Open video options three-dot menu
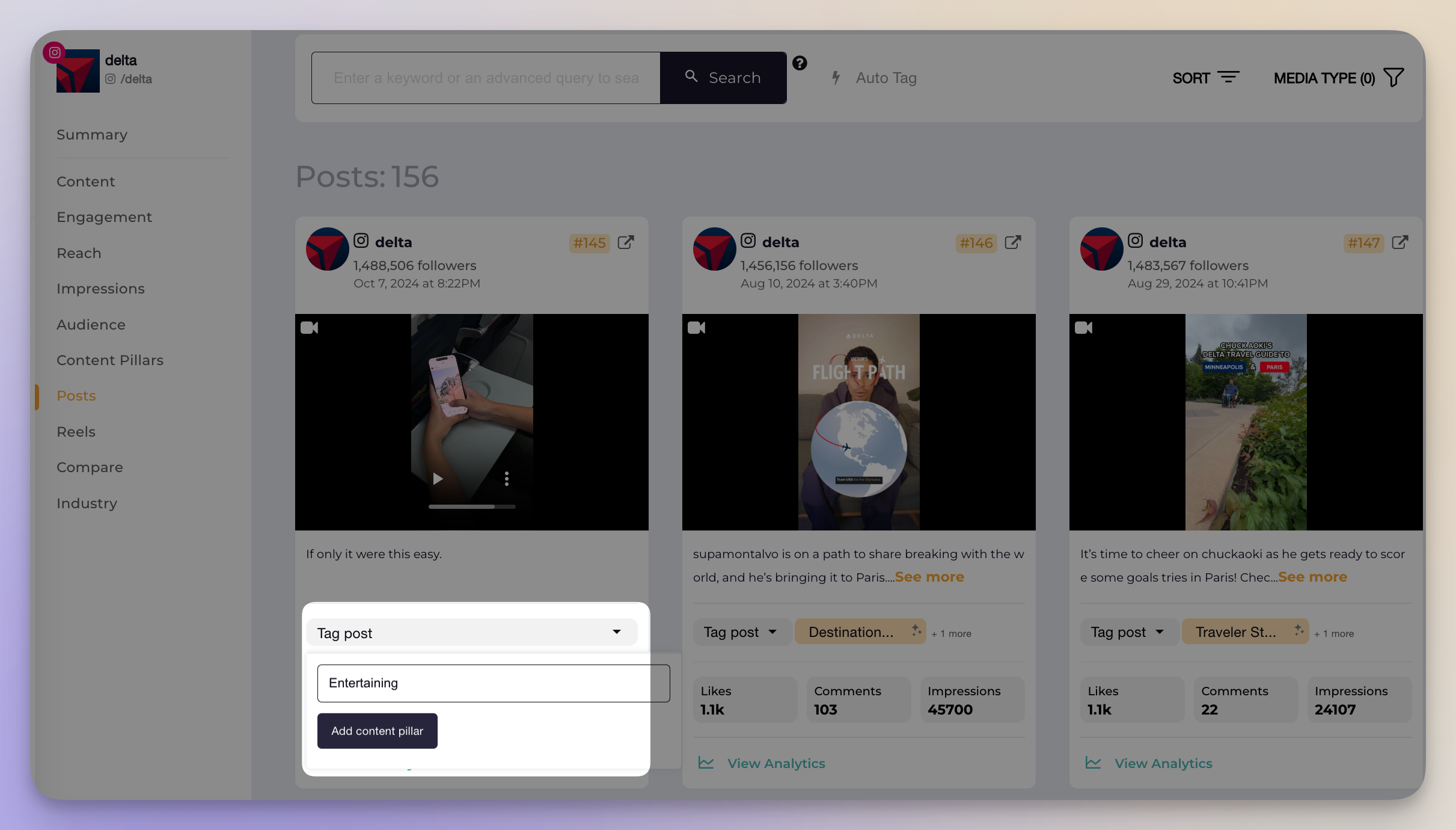This screenshot has width=1456, height=830. pyautogui.click(x=507, y=479)
